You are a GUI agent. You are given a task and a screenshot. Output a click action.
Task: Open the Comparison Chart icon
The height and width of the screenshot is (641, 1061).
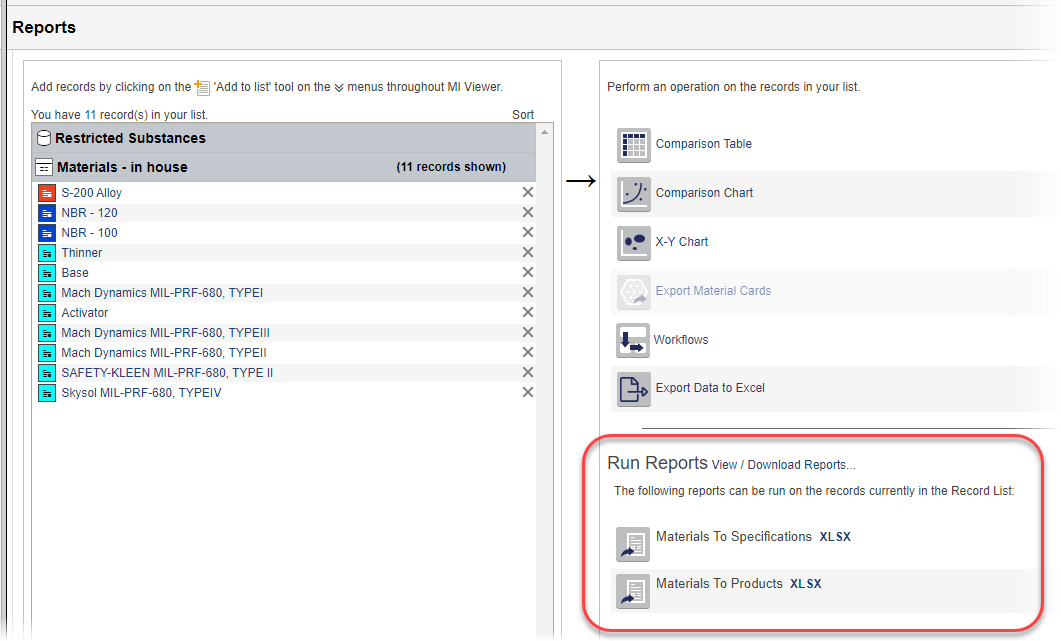[633, 194]
